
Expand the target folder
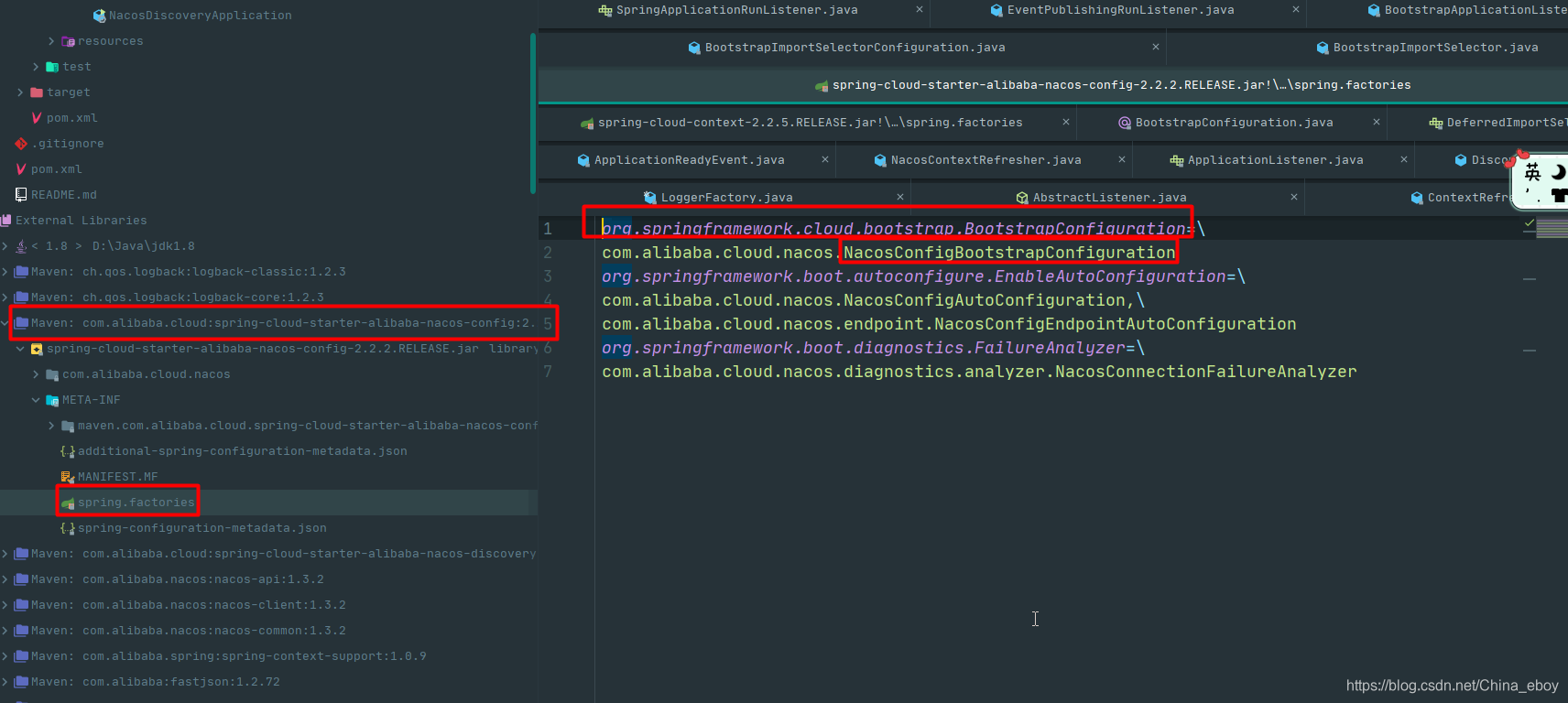[20, 92]
